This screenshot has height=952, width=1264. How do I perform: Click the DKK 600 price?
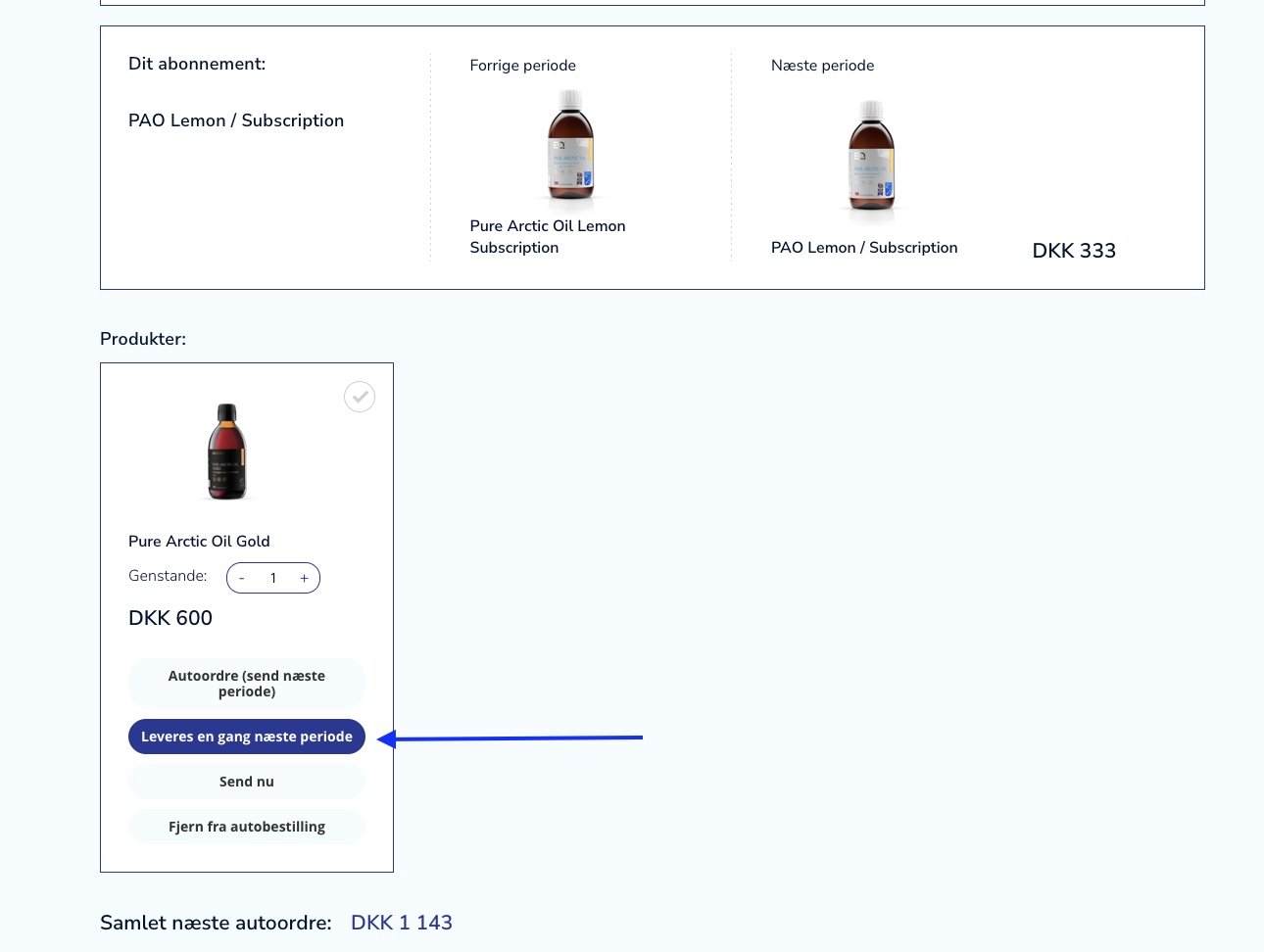170,618
